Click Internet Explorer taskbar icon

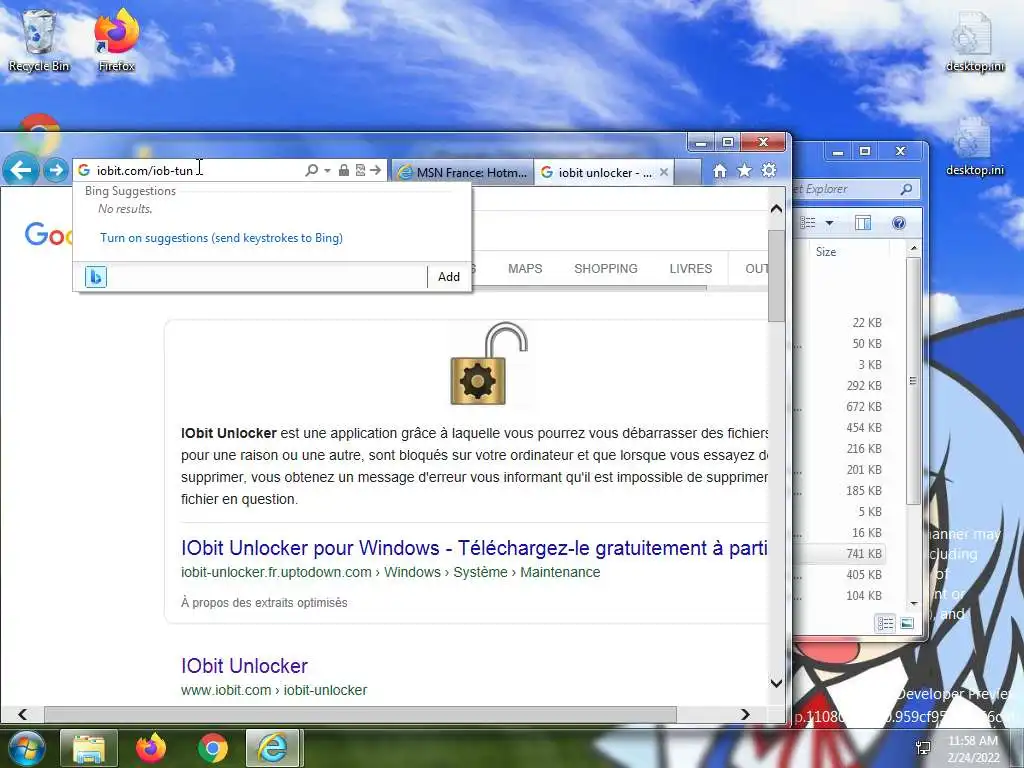(272, 748)
